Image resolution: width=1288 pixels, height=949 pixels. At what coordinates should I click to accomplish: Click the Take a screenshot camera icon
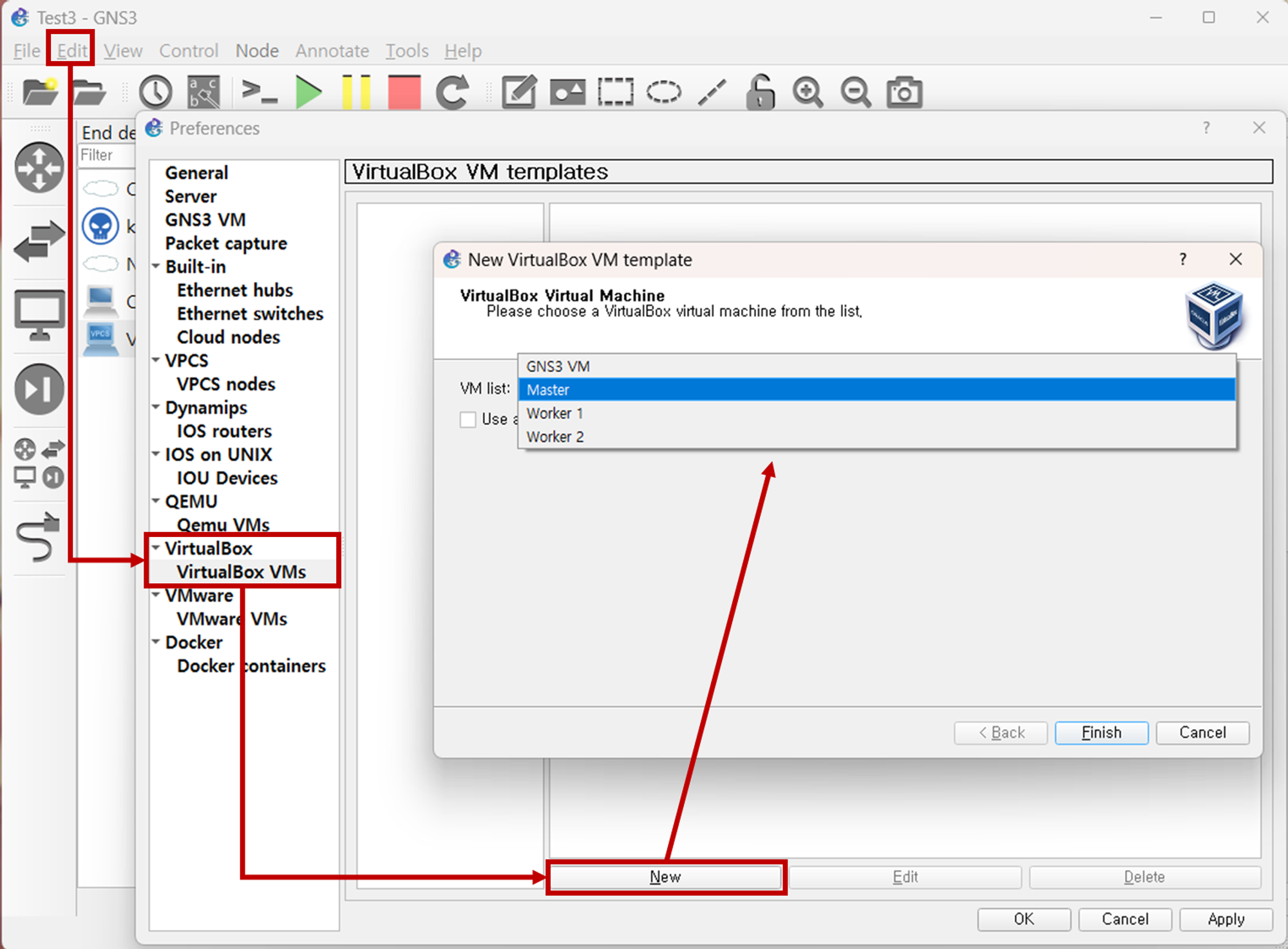904,92
